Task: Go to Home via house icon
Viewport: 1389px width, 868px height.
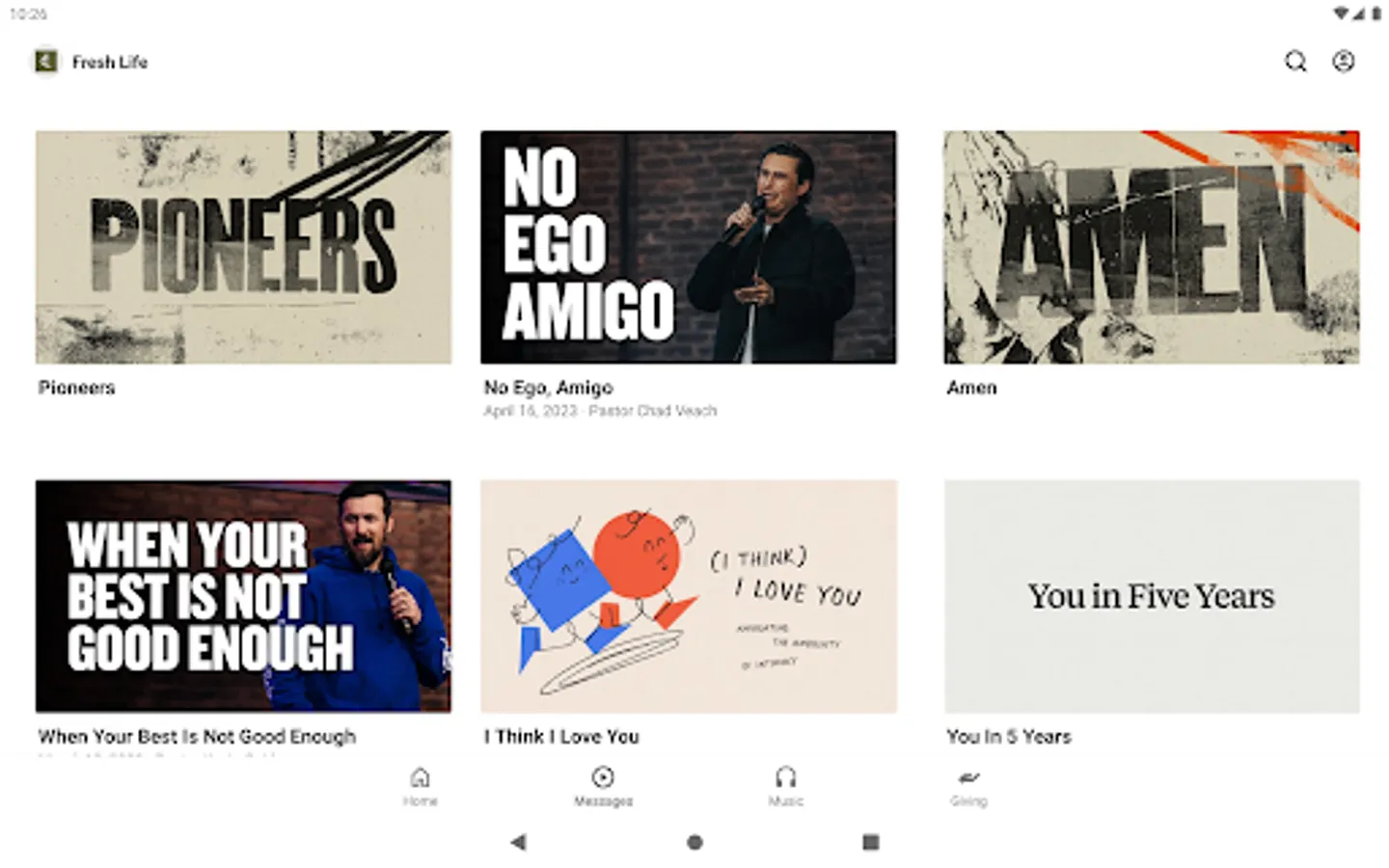Action: [x=420, y=777]
